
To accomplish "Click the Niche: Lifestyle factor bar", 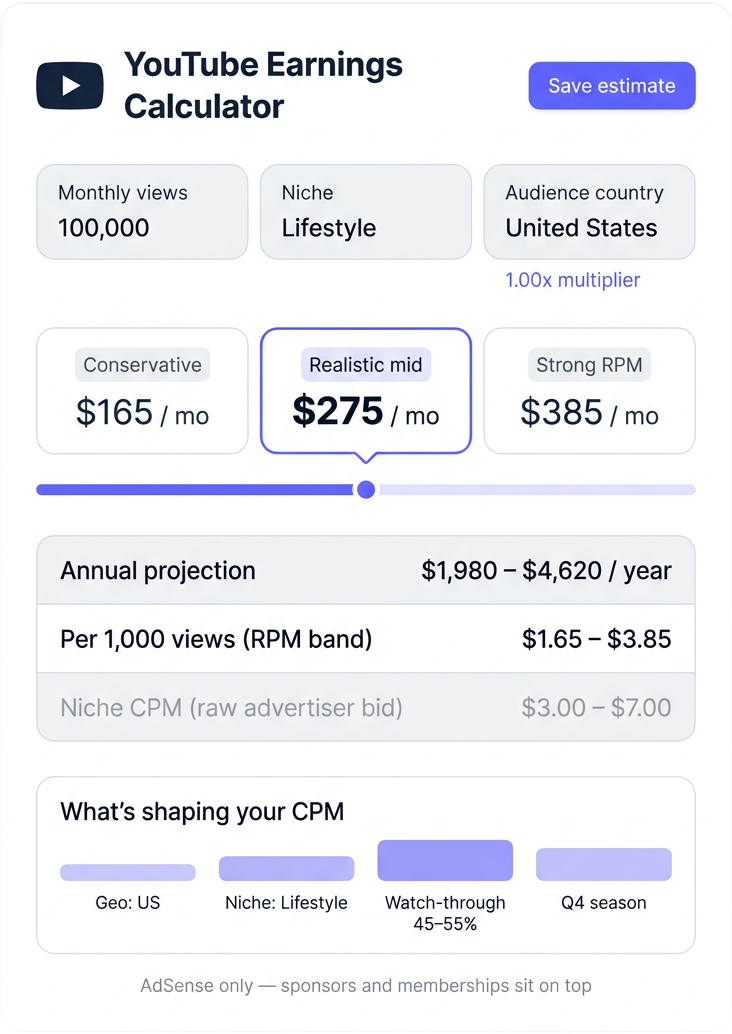I will point(286,868).
